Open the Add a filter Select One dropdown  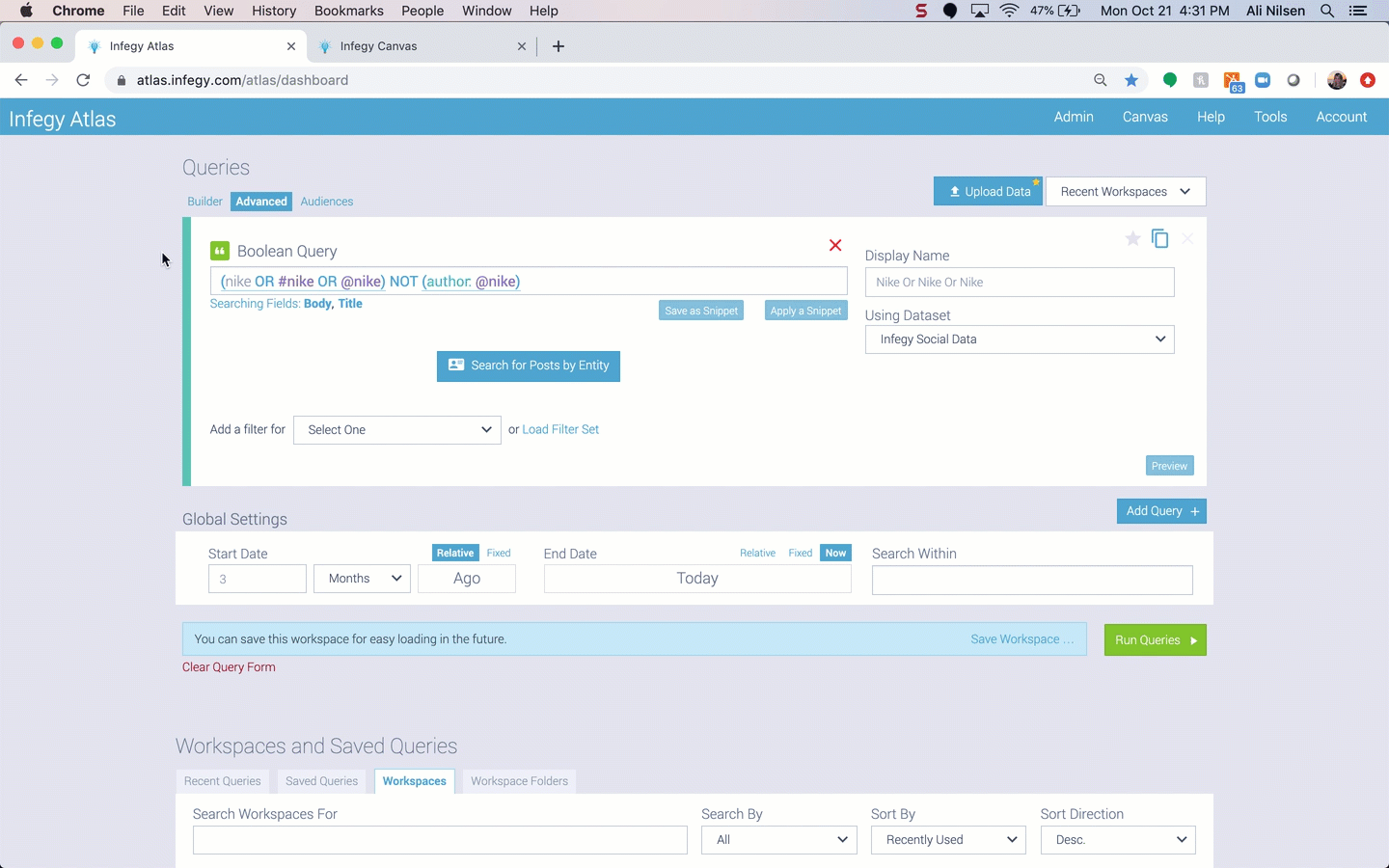point(396,430)
